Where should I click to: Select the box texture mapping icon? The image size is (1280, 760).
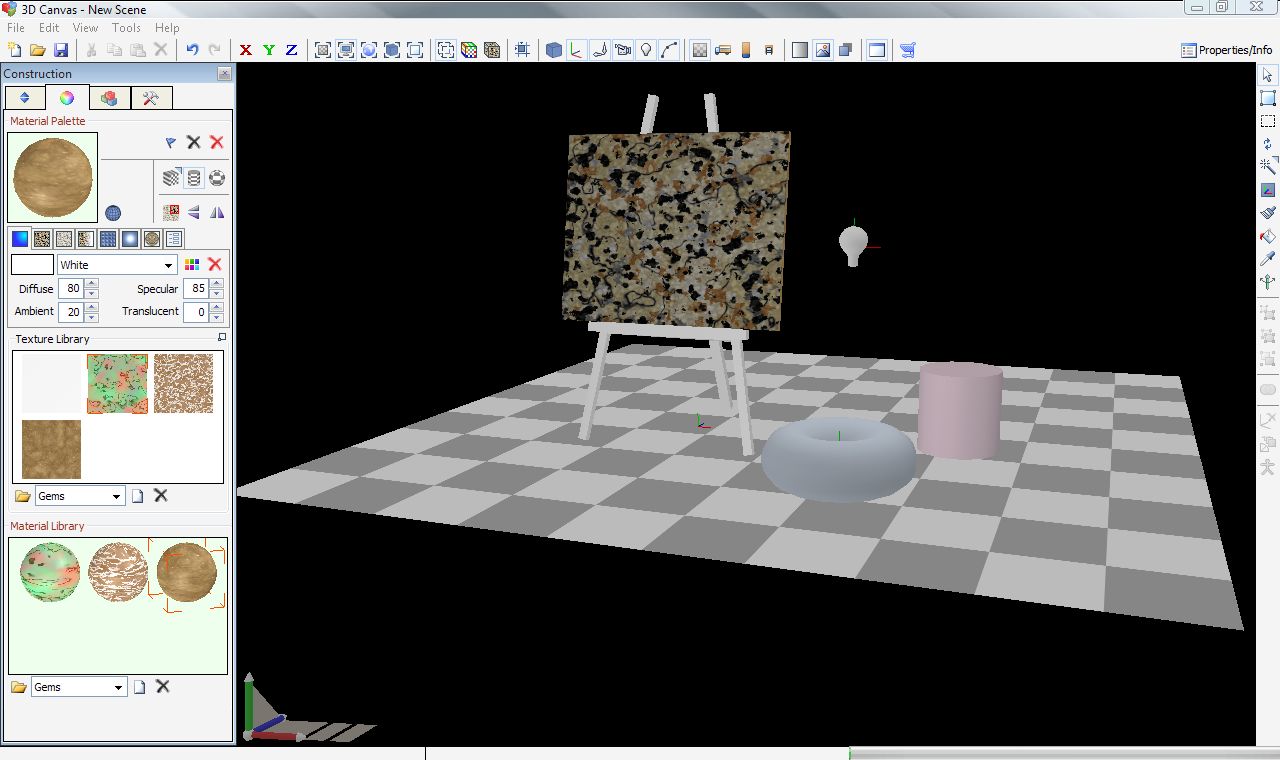click(x=172, y=178)
